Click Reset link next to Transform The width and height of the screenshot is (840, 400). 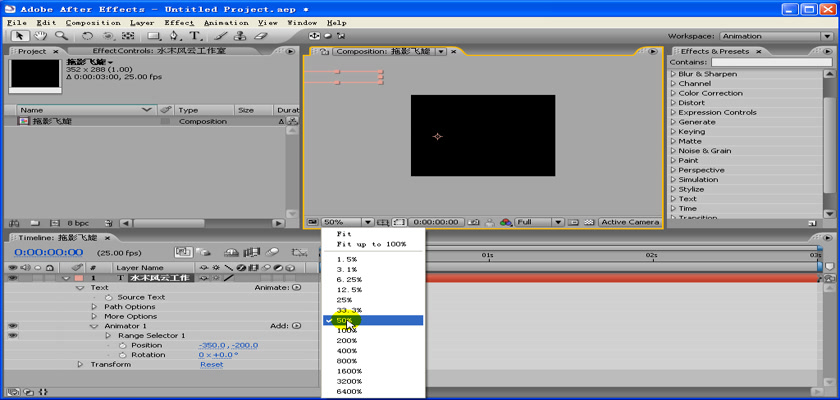pyautogui.click(x=212, y=365)
